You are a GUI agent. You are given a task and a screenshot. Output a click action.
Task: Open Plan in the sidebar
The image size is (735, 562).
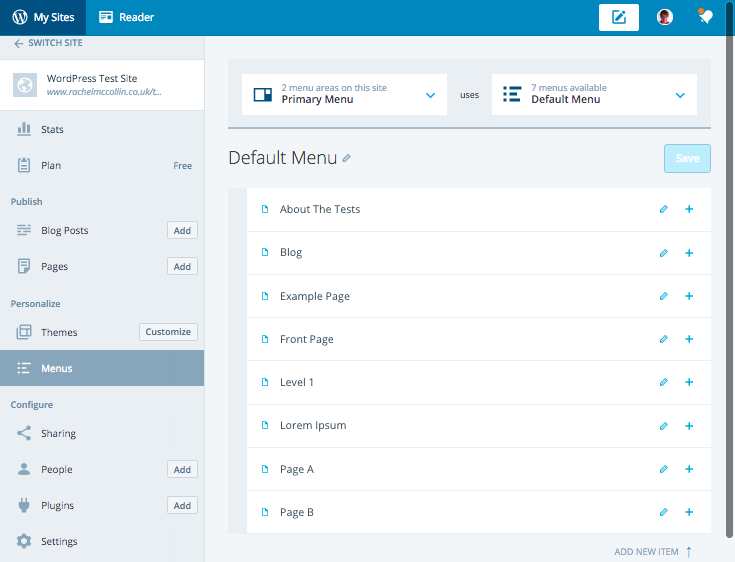51,165
